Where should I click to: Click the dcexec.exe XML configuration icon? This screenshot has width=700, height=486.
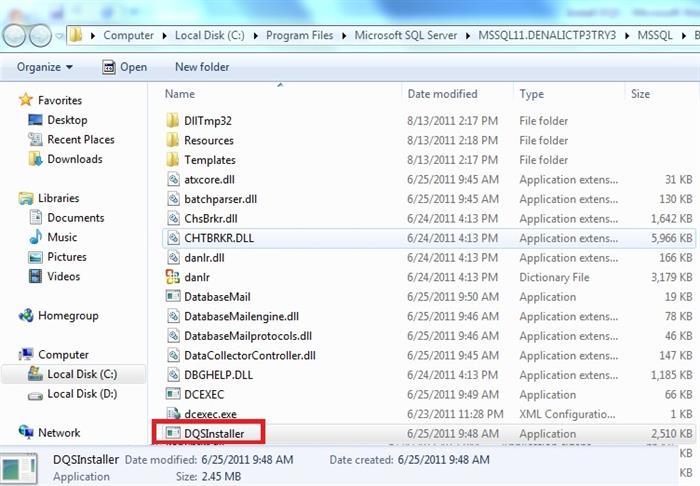[x=173, y=414]
